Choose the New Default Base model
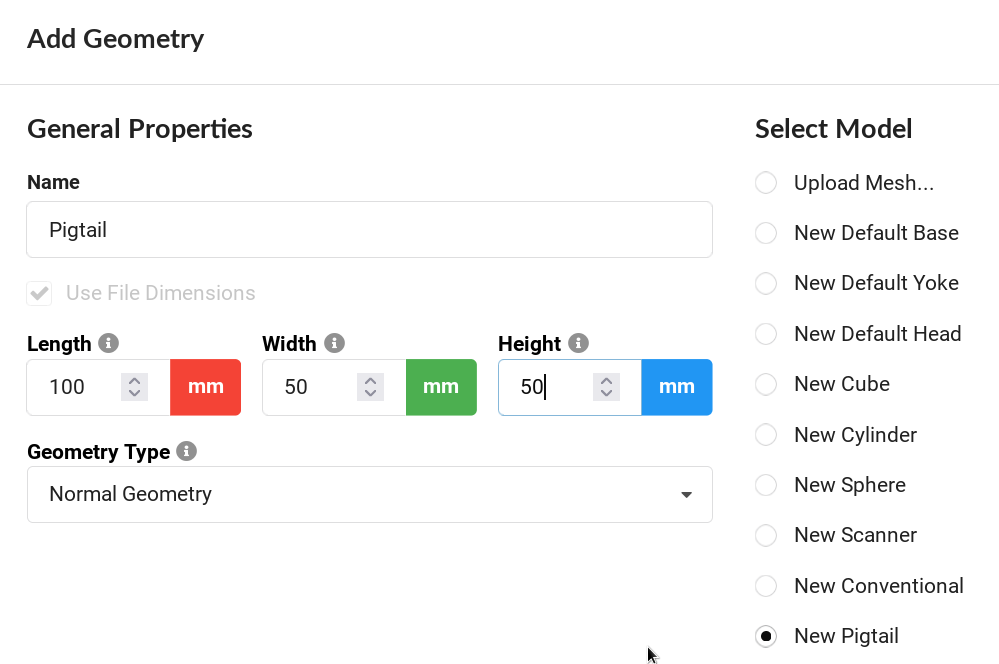Image resolution: width=999 pixels, height=664 pixels. pos(766,233)
